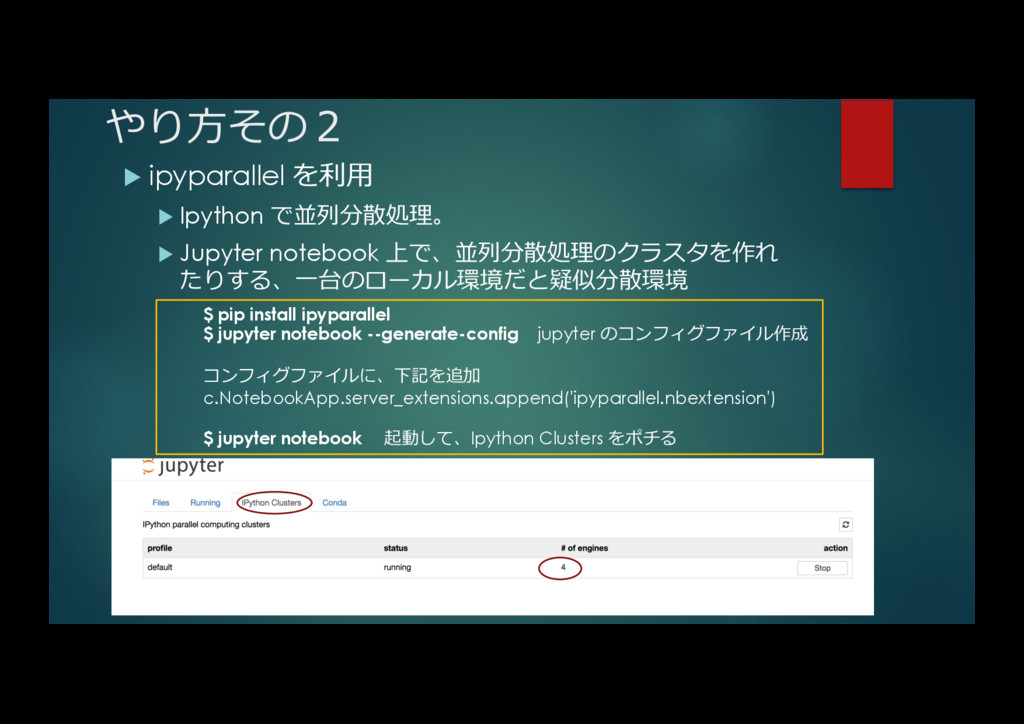Click '起動して、Ipython Clusters をポチる' text
1024x724 pixels.
530,438
